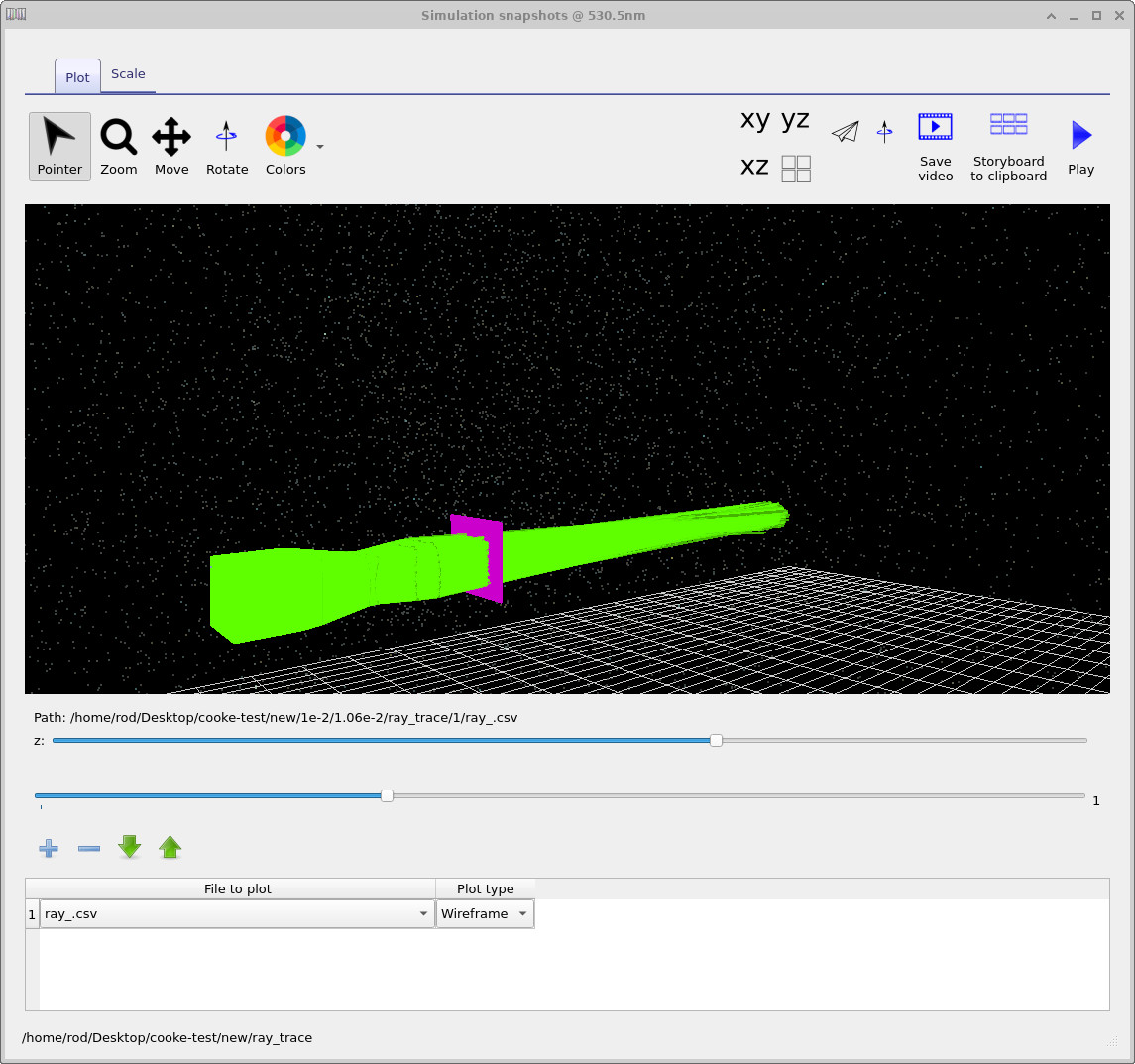The width and height of the screenshot is (1135, 1064).
Task: Copy the Storyboard to clipboard
Action: pyautogui.click(x=1008, y=126)
